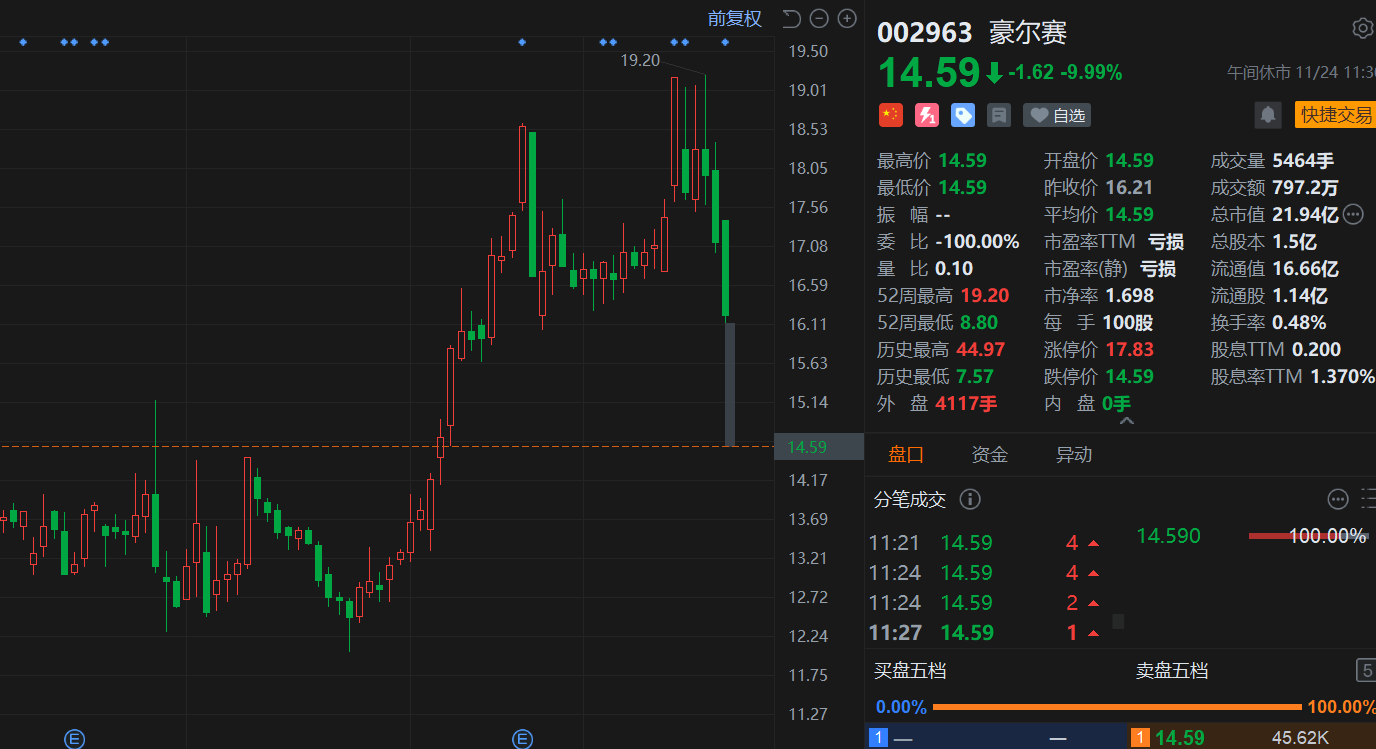Viewport: 1376px width, 749px height.
Task: Show info for 分笔成交
Action: point(970,499)
